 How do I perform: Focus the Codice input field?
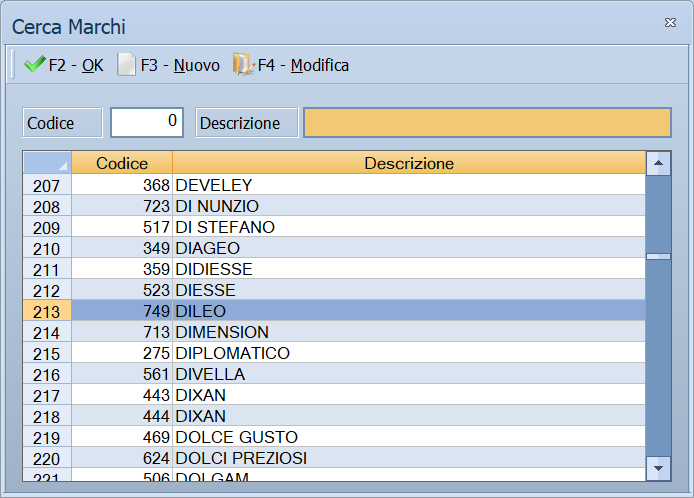(x=147, y=123)
